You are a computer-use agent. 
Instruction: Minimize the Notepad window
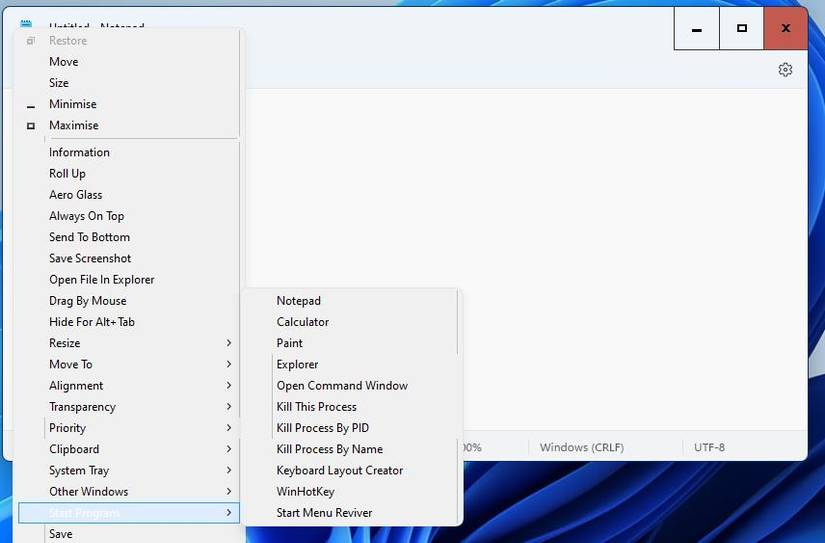point(697,28)
